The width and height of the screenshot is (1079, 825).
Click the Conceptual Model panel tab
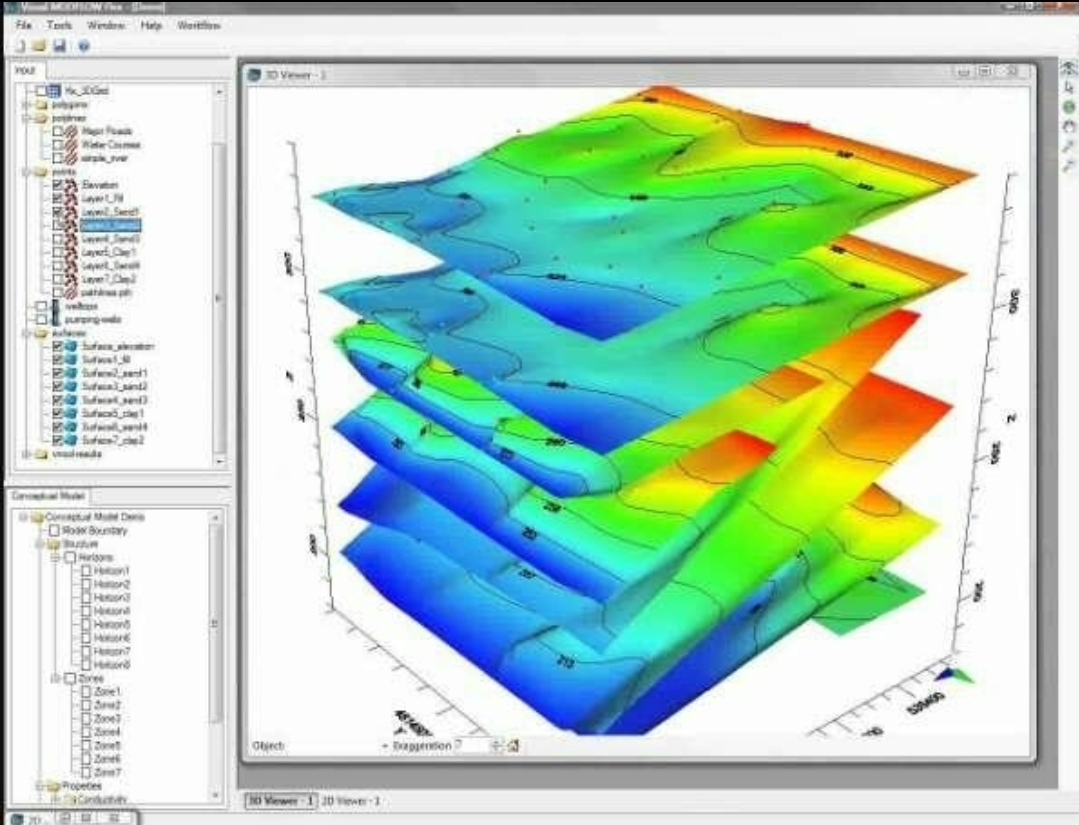click(x=48, y=496)
